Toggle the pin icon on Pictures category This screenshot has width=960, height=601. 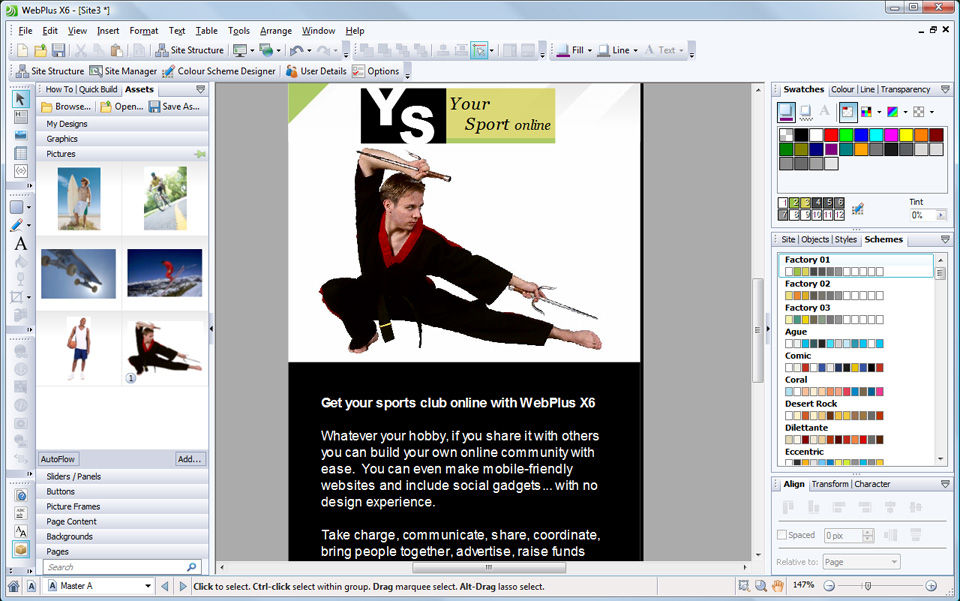point(200,154)
